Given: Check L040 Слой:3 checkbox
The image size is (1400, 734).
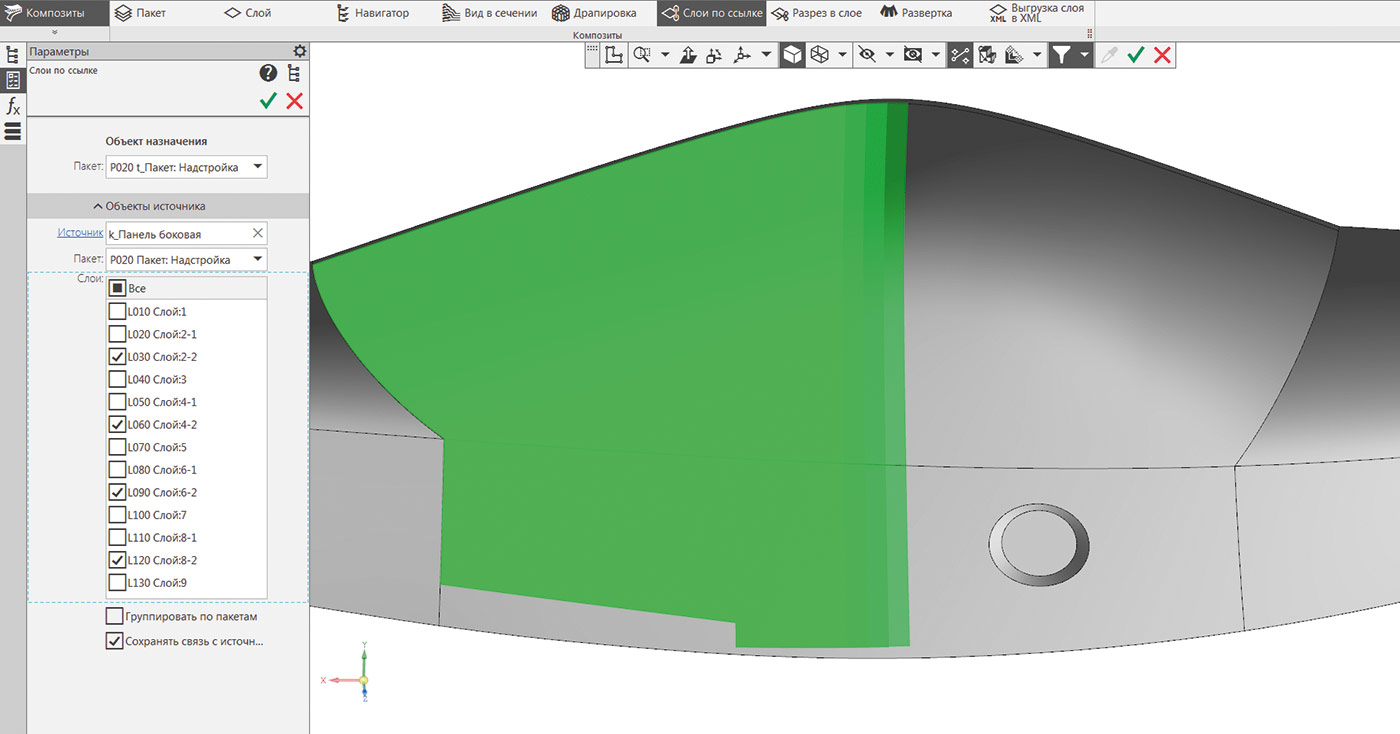Looking at the screenshot, I should pyautogui.click(x=117, y=380).
